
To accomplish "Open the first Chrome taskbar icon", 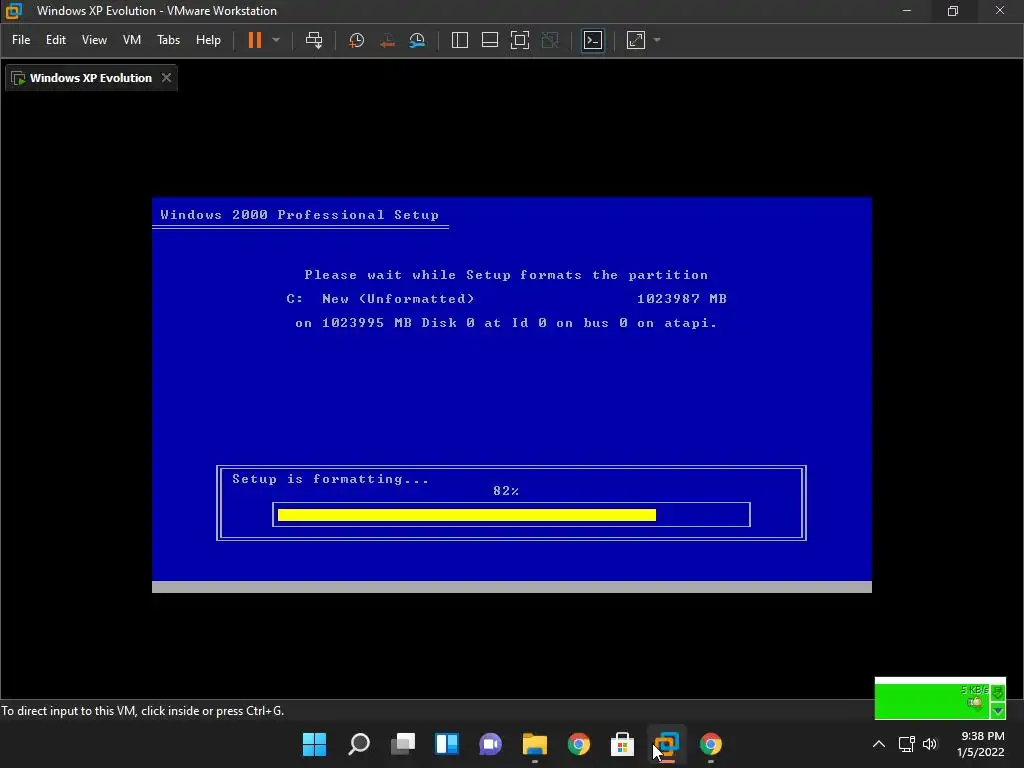I will [x=579, y=744].
